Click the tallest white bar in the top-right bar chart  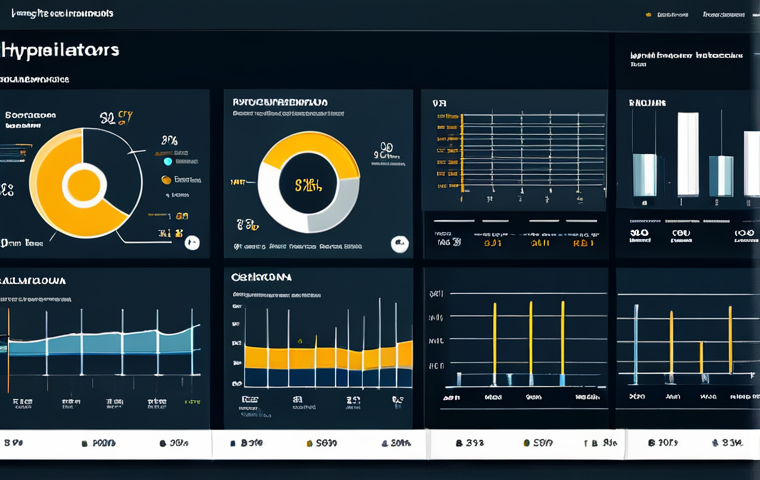coord(688,154)
